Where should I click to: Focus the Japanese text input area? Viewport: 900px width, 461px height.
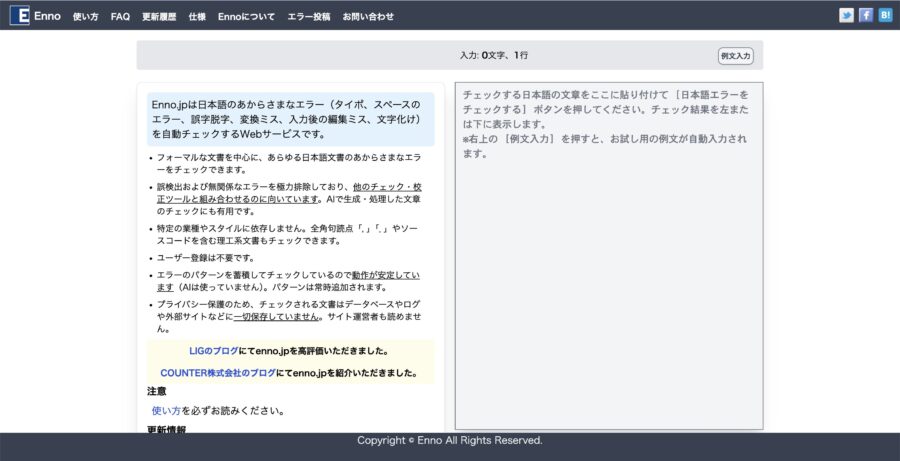click(x=609, y=255)
